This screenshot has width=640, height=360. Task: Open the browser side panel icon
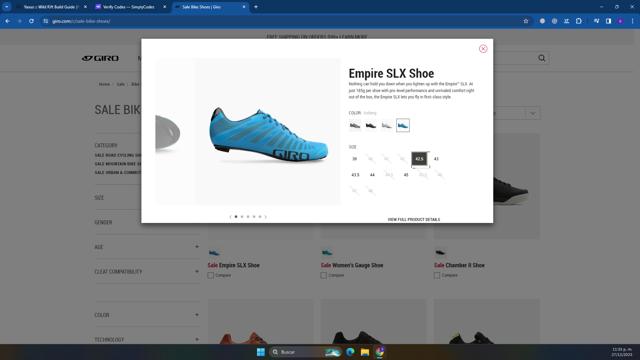point(608,21)
